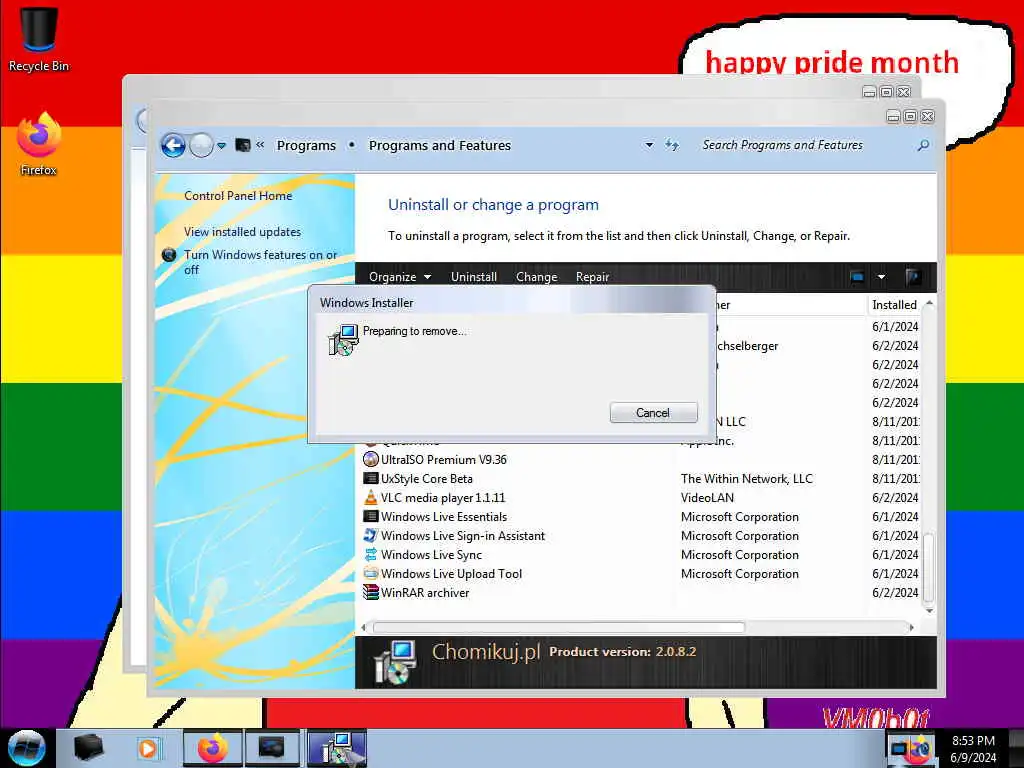Click the UltraISO disc icon
The image size is (1024, 768).
tap(371, 459)
